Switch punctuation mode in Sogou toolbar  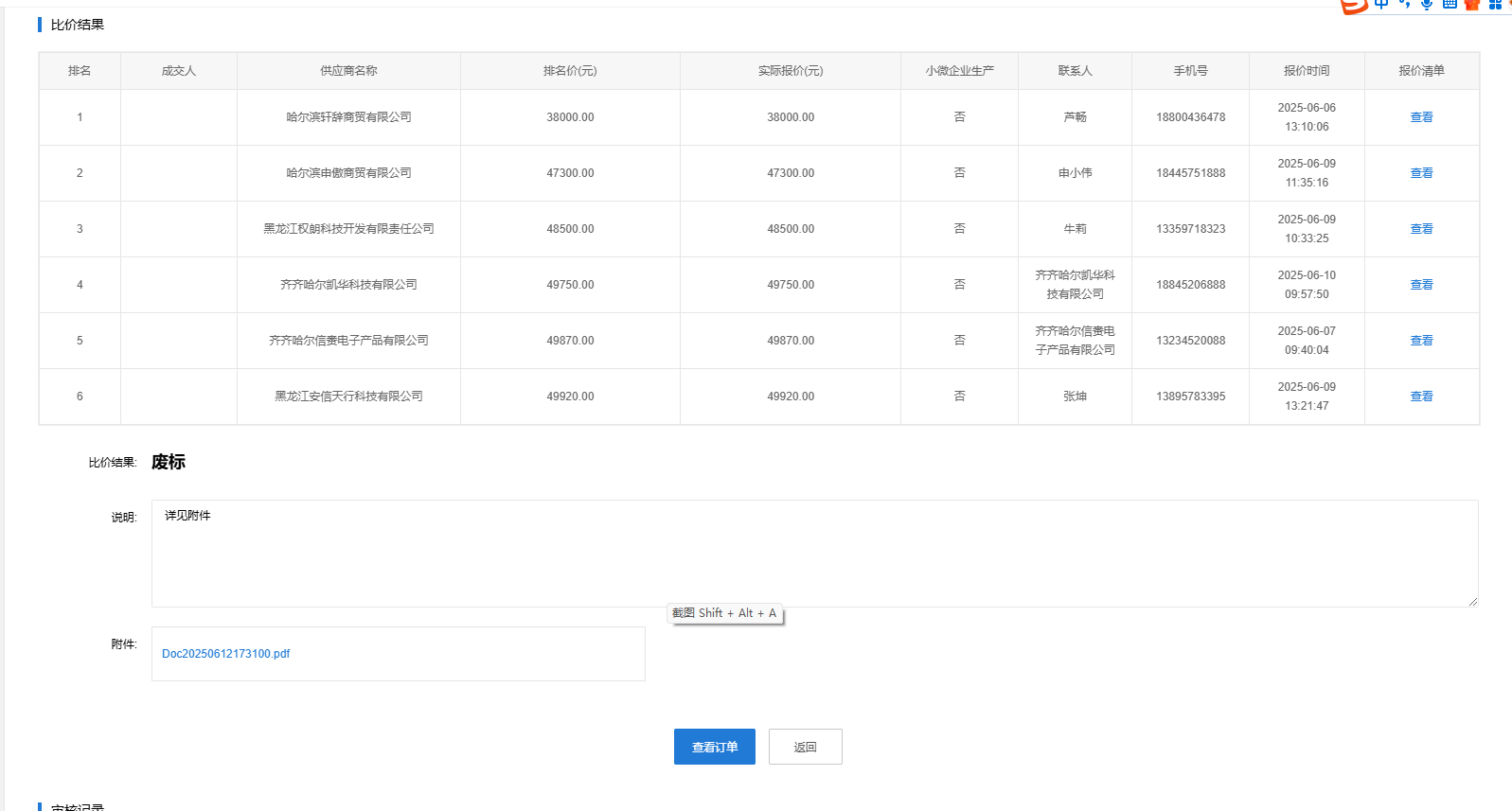point(1404,4)
